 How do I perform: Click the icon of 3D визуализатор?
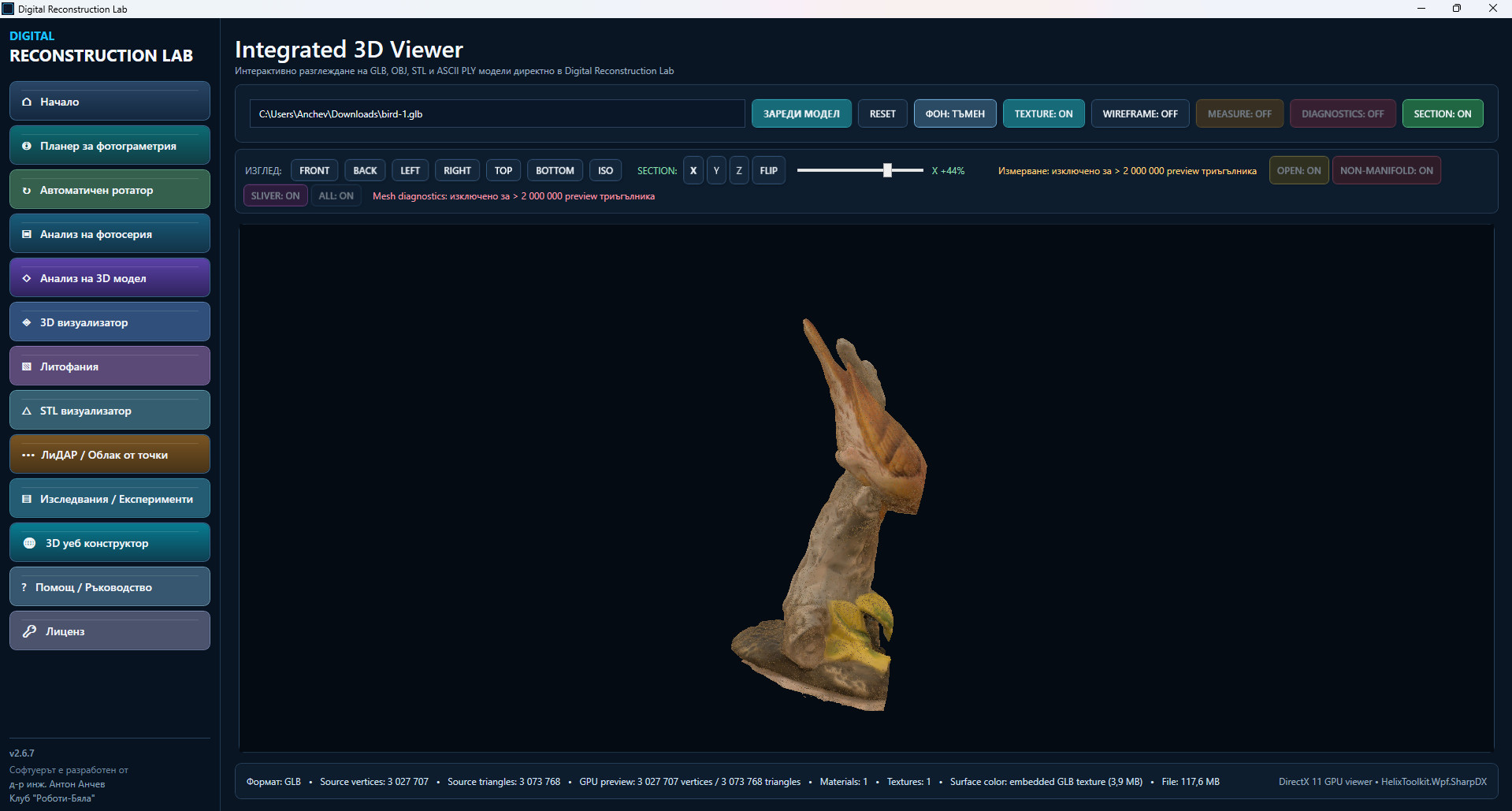27,322
